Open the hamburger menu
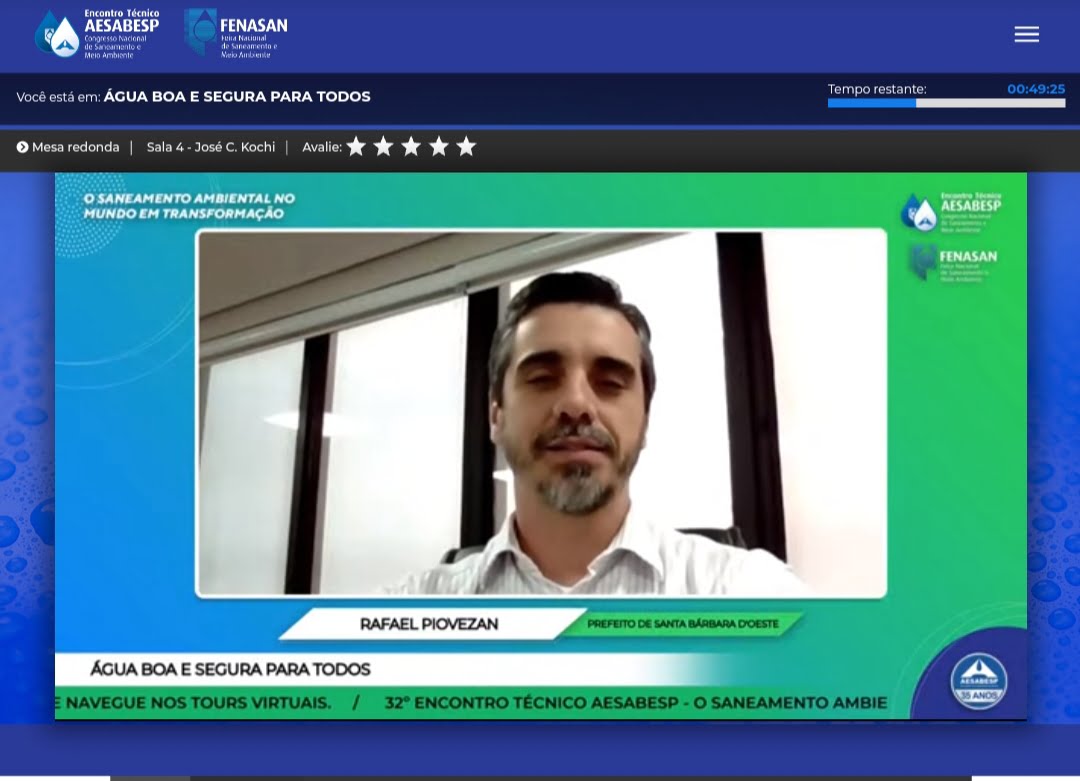The image size is (1080, 781). pos(1026,35)
